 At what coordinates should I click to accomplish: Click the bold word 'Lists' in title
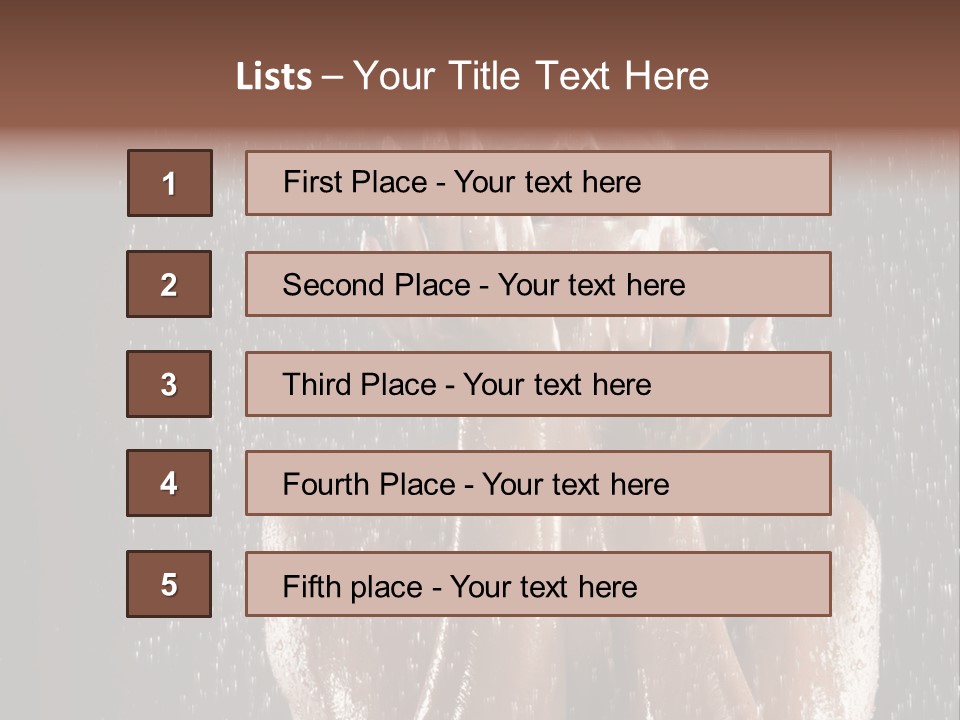point(274,77)
